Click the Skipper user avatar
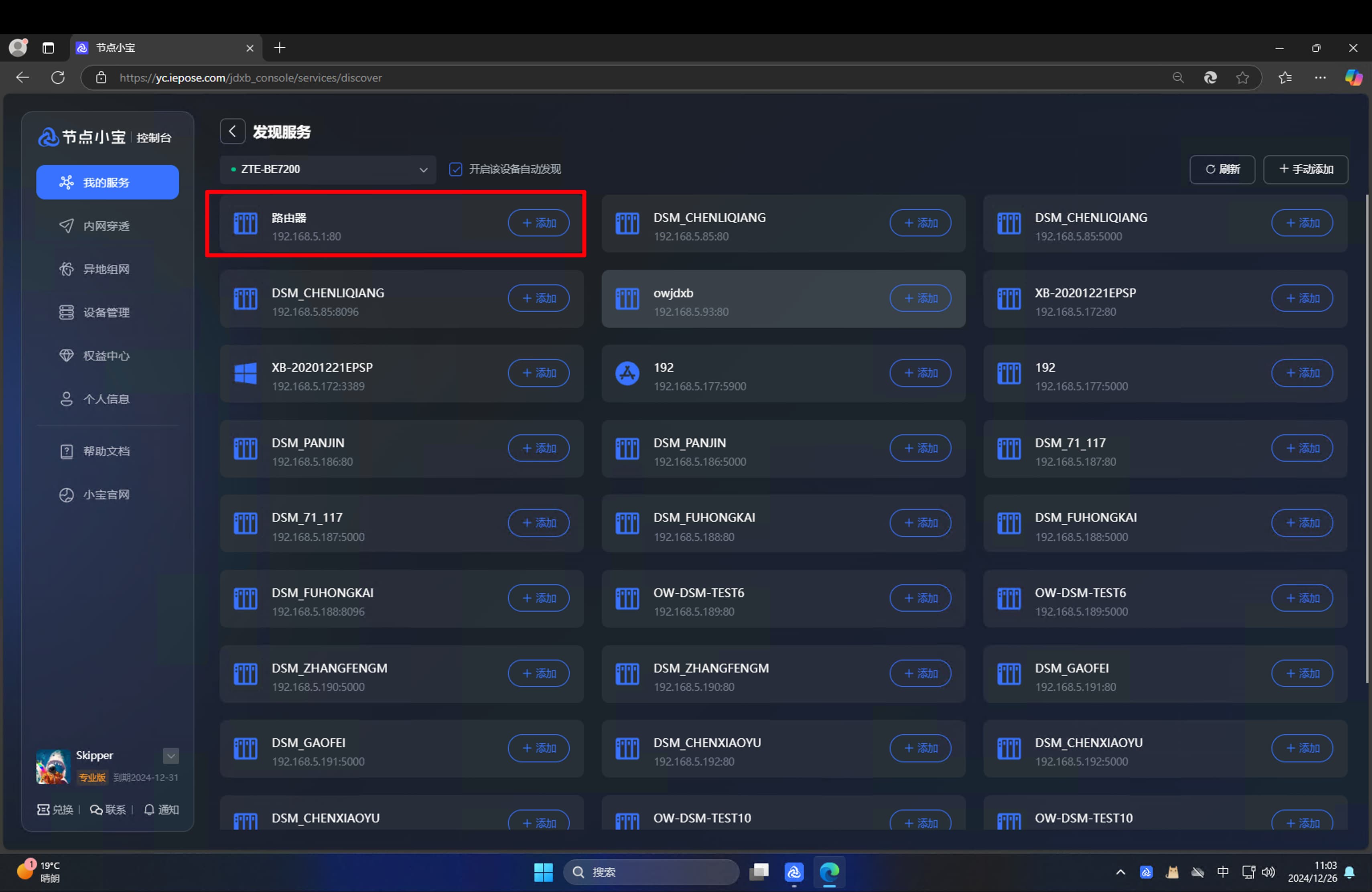Screen dimensions: 1372x892 pyautogui.click(x=53, y=766)
